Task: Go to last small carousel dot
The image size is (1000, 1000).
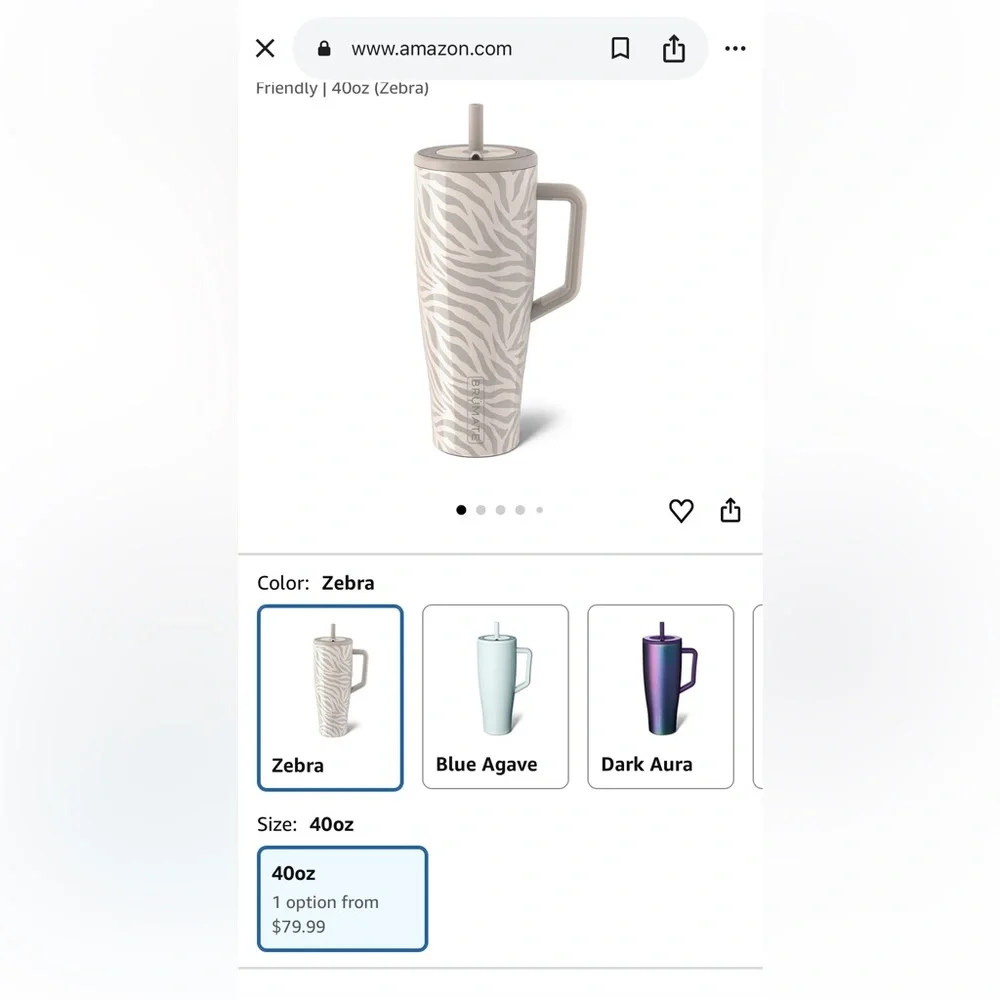Action: pyautogui.click(x=540, y=510)
